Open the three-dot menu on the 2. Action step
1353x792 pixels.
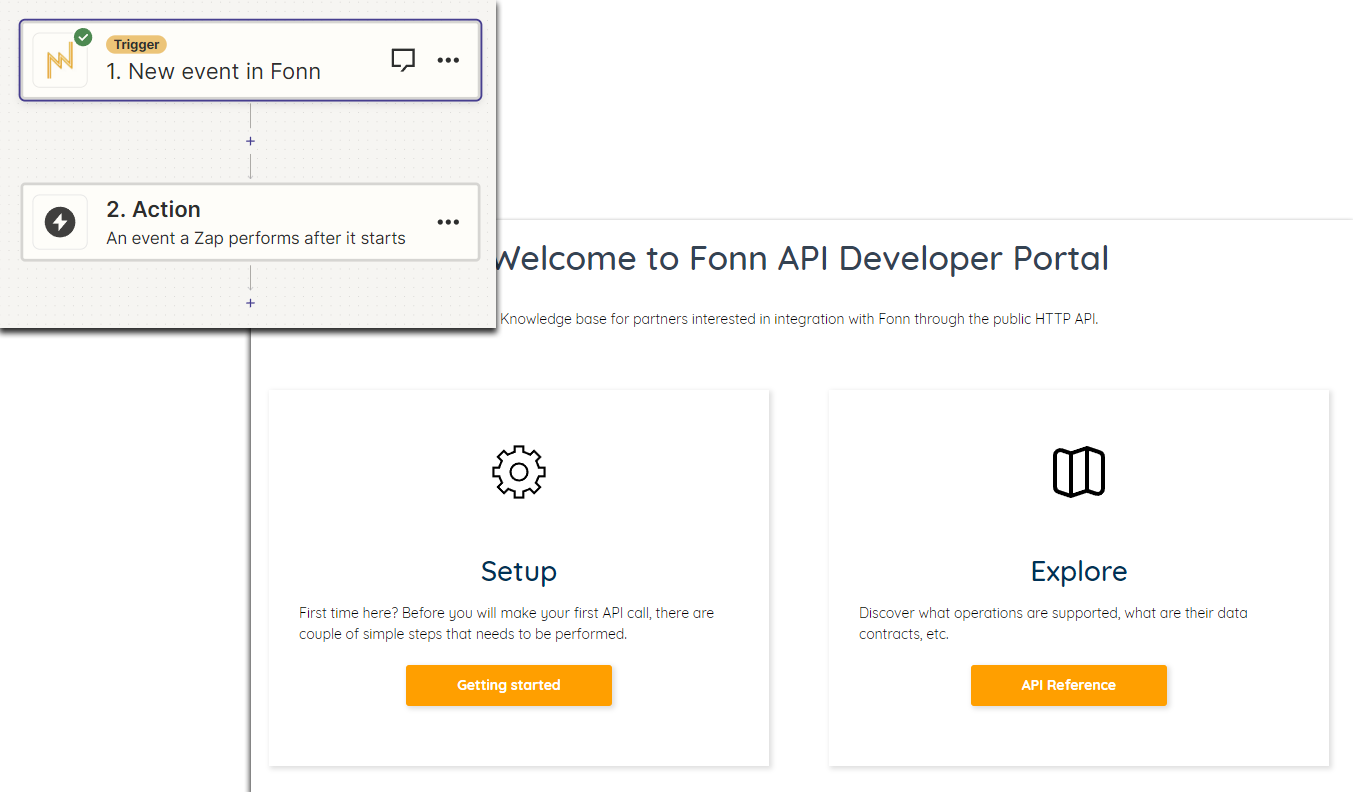click(x=449, y=222)
